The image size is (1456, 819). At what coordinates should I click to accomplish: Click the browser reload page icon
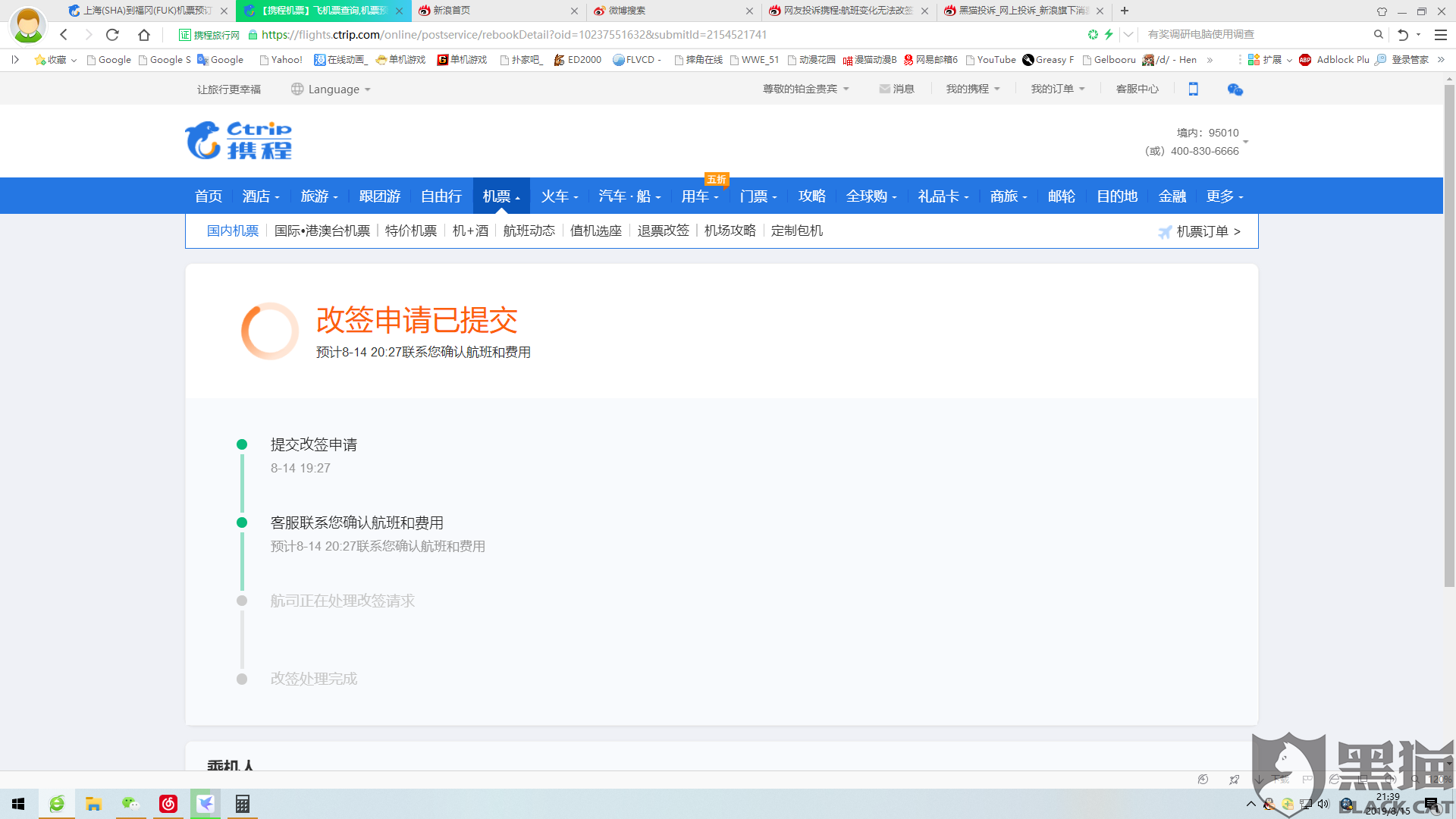click(112, 35)
